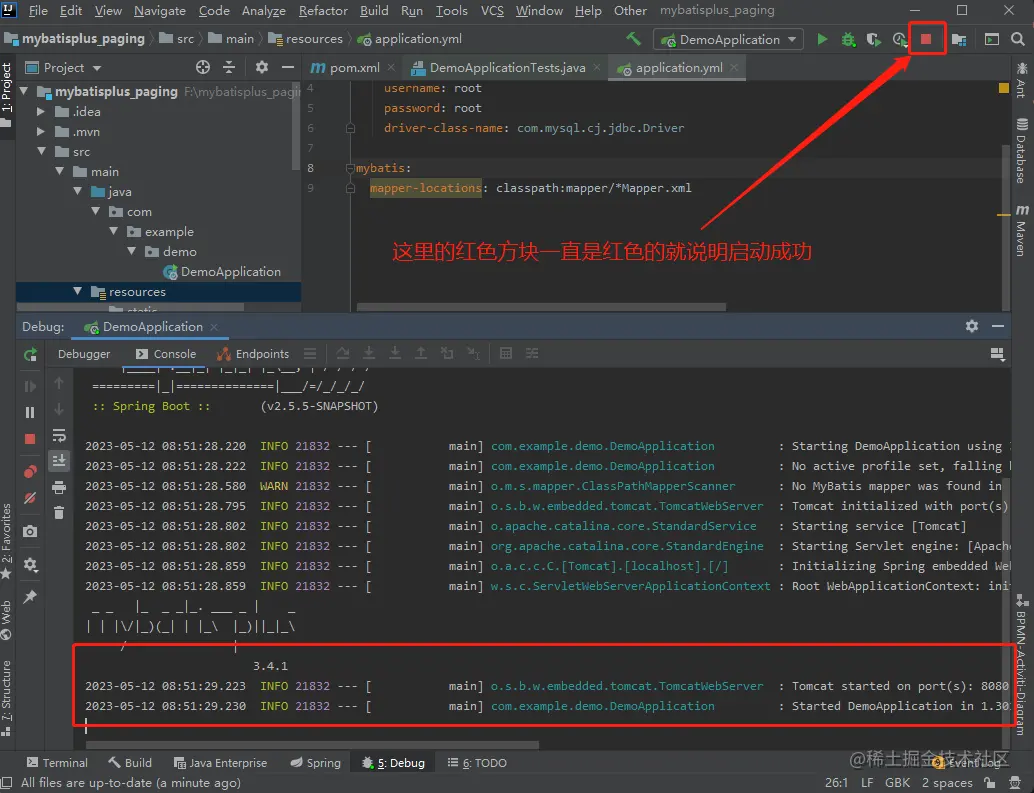Select DemoApplication class in project tree
Viewport: 1034px width, 793px height.
click(x=230, y=272)
